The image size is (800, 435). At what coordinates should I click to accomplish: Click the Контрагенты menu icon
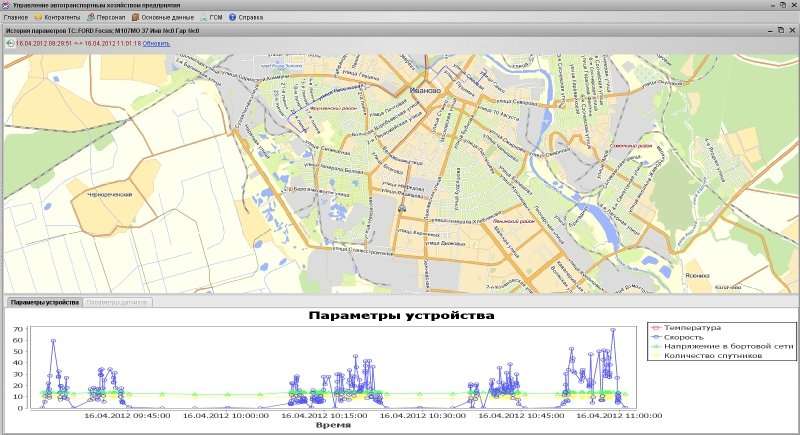38,17
